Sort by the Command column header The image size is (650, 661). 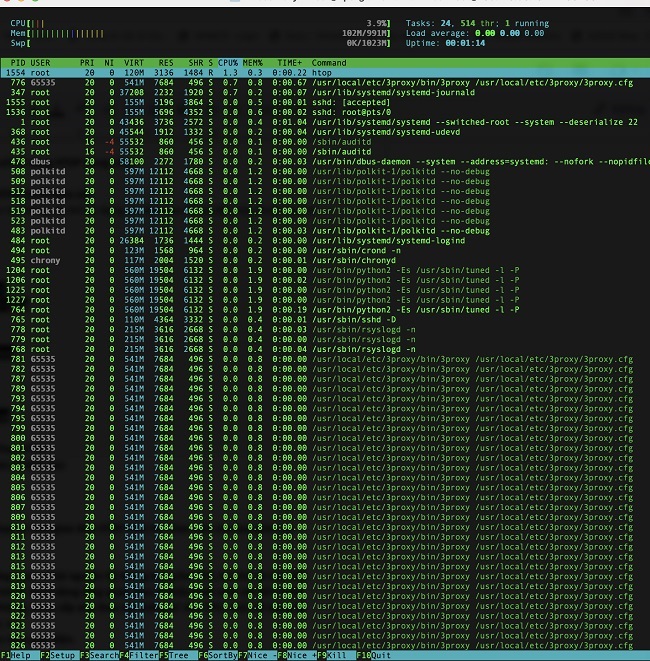(x=329, y=63)
